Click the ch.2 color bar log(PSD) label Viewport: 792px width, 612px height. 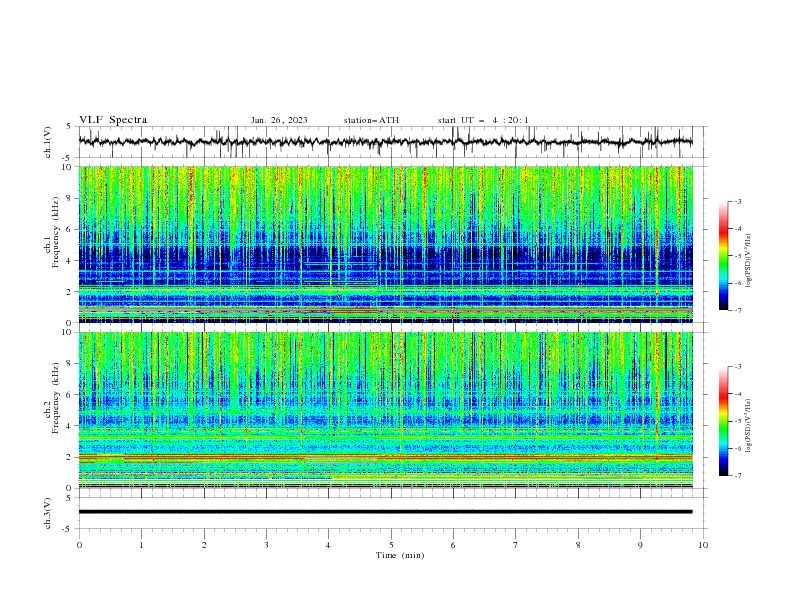point(749,427)
